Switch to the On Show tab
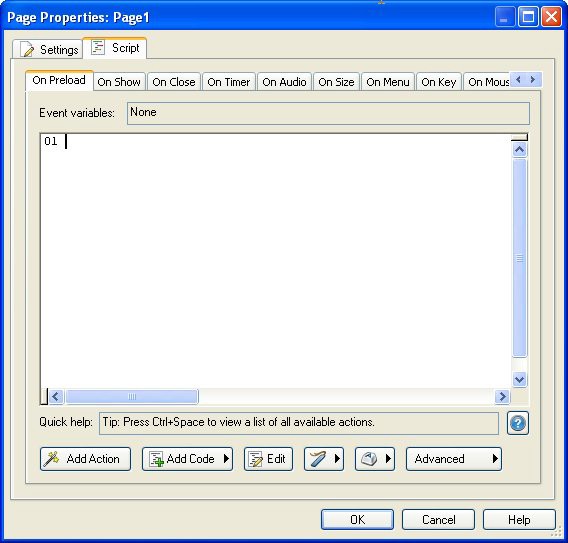The width and height of the screenshot is (568, 543). tap(119, 82)
